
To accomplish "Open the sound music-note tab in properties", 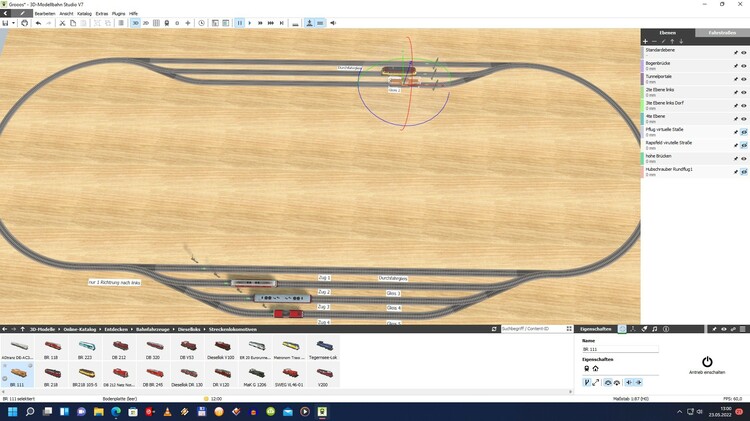I will [x=655, y=329].
